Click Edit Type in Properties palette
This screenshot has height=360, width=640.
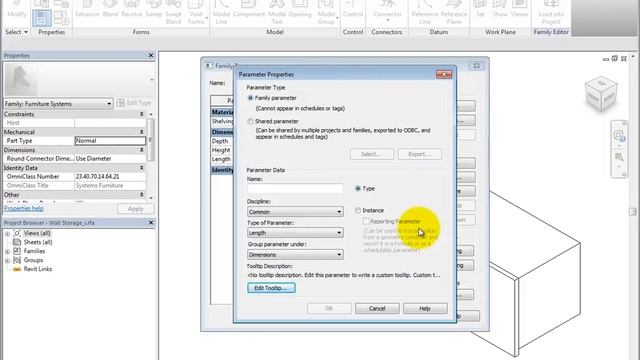click(x=134, y=103)
